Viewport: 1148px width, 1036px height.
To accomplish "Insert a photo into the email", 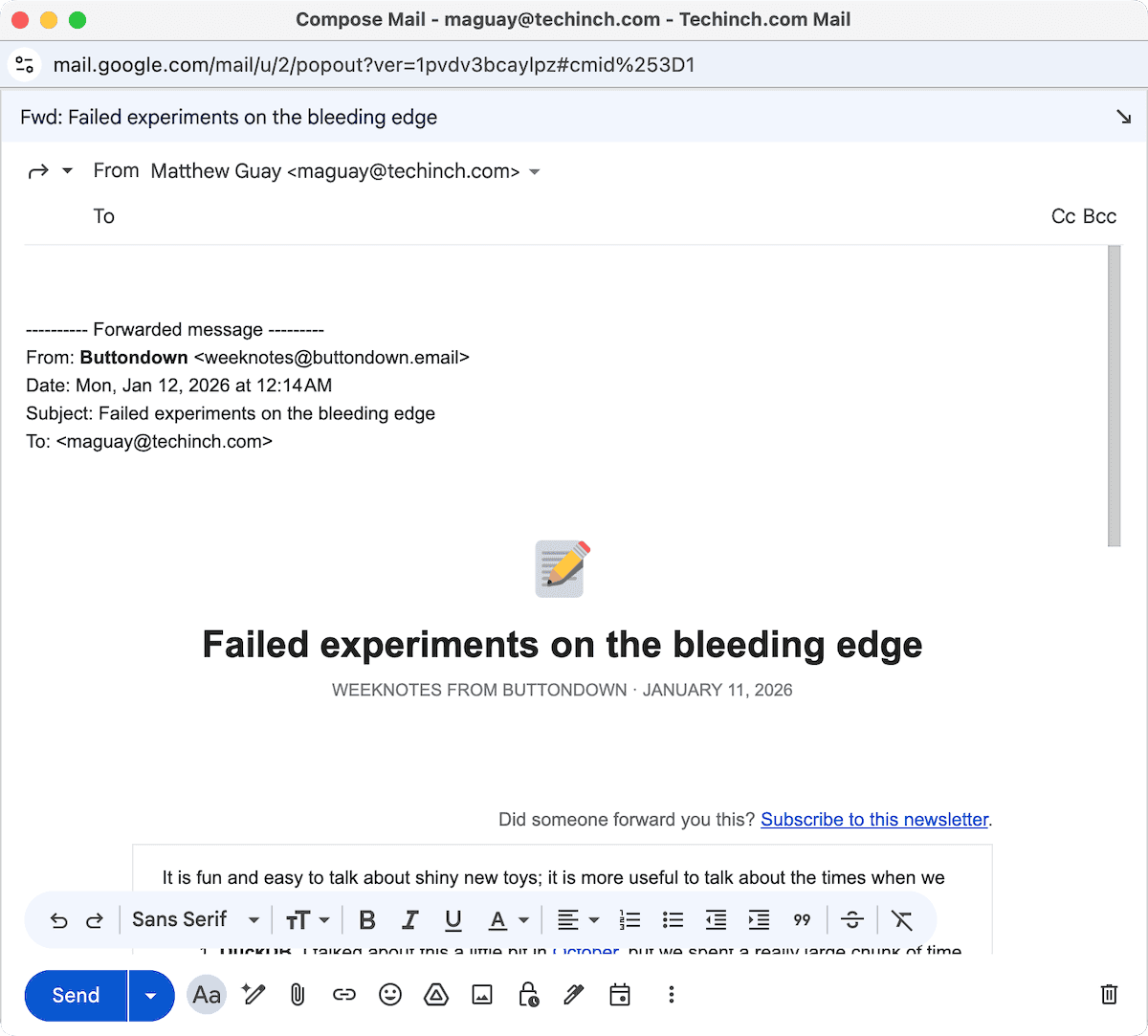I will 482,995.
